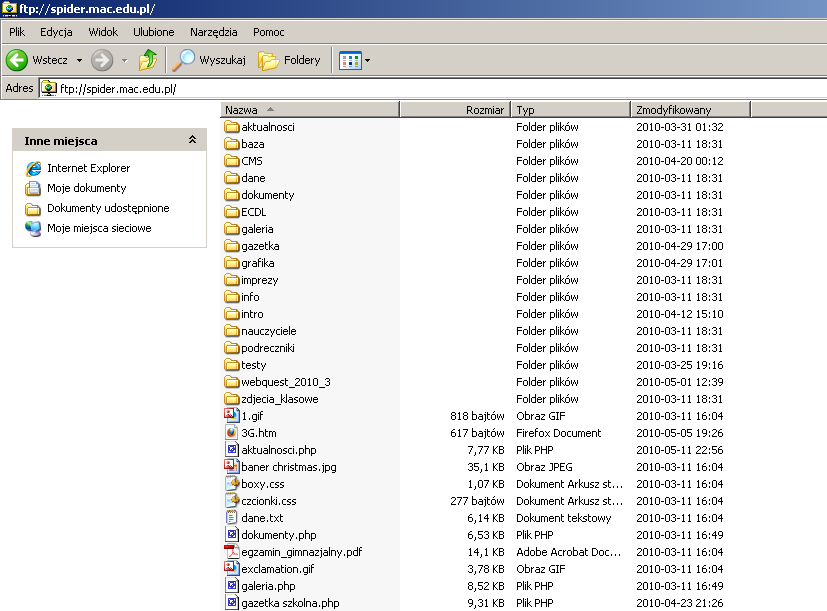Toggle the Foldery pane icon

click(268, 60)
